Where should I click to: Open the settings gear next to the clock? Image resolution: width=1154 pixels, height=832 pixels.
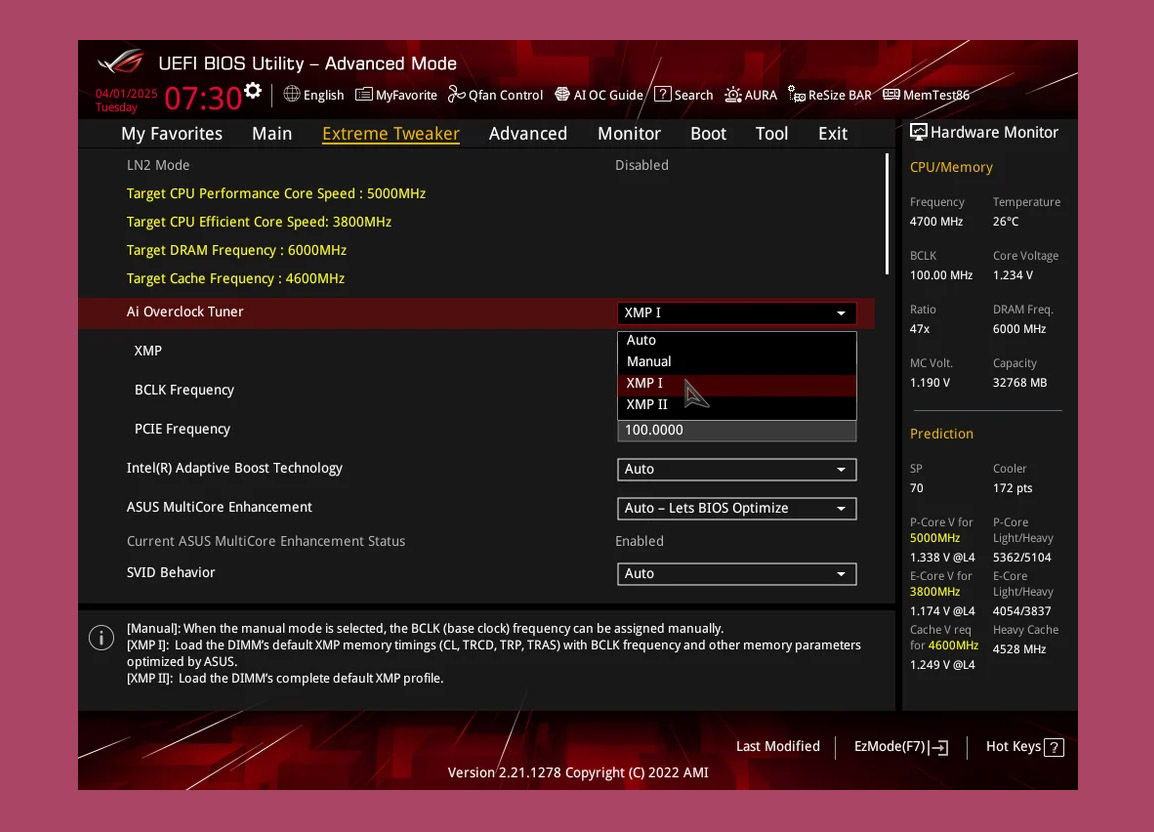point(252,91)
